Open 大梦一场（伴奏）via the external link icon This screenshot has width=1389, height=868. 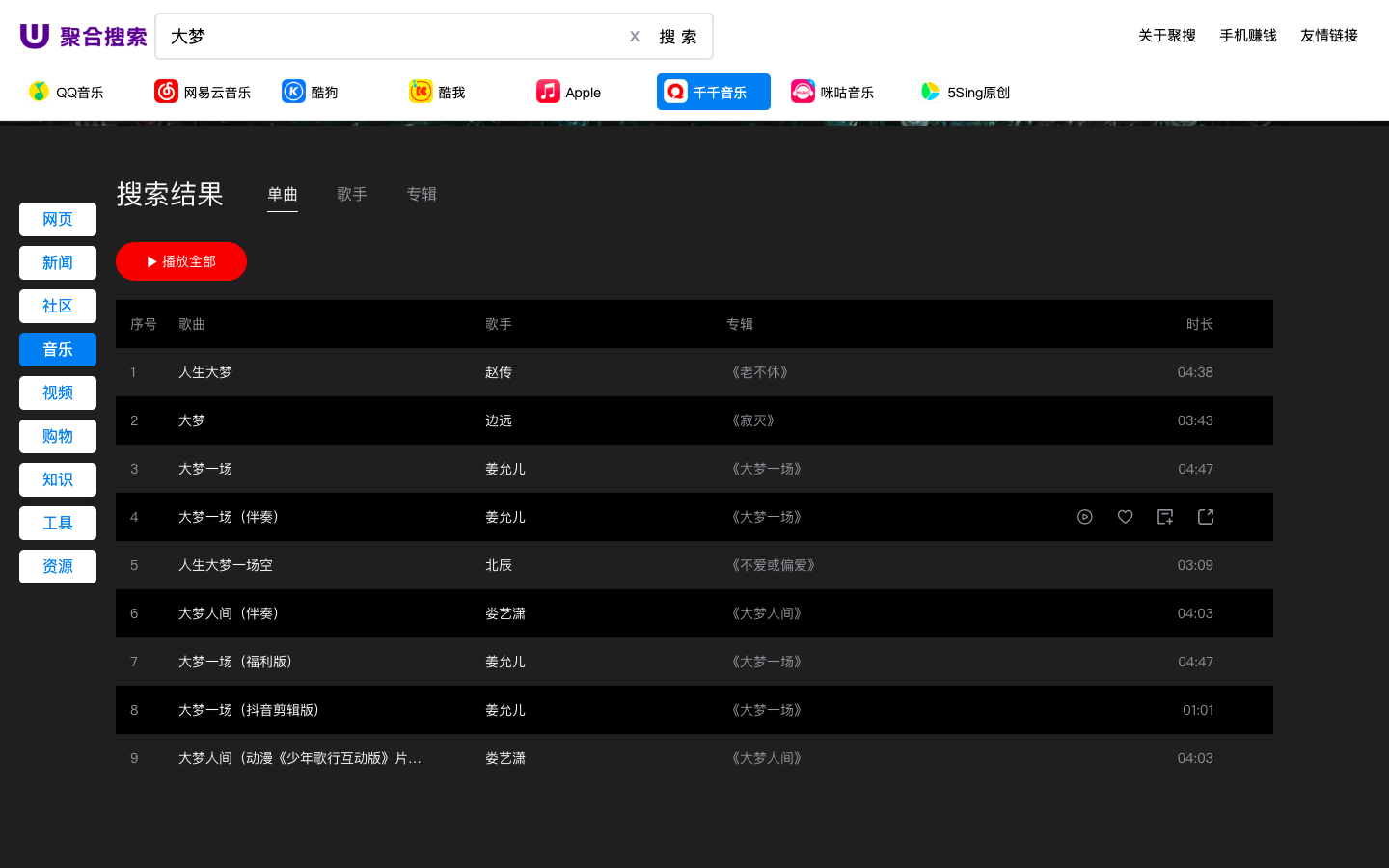coord(1205,517)
